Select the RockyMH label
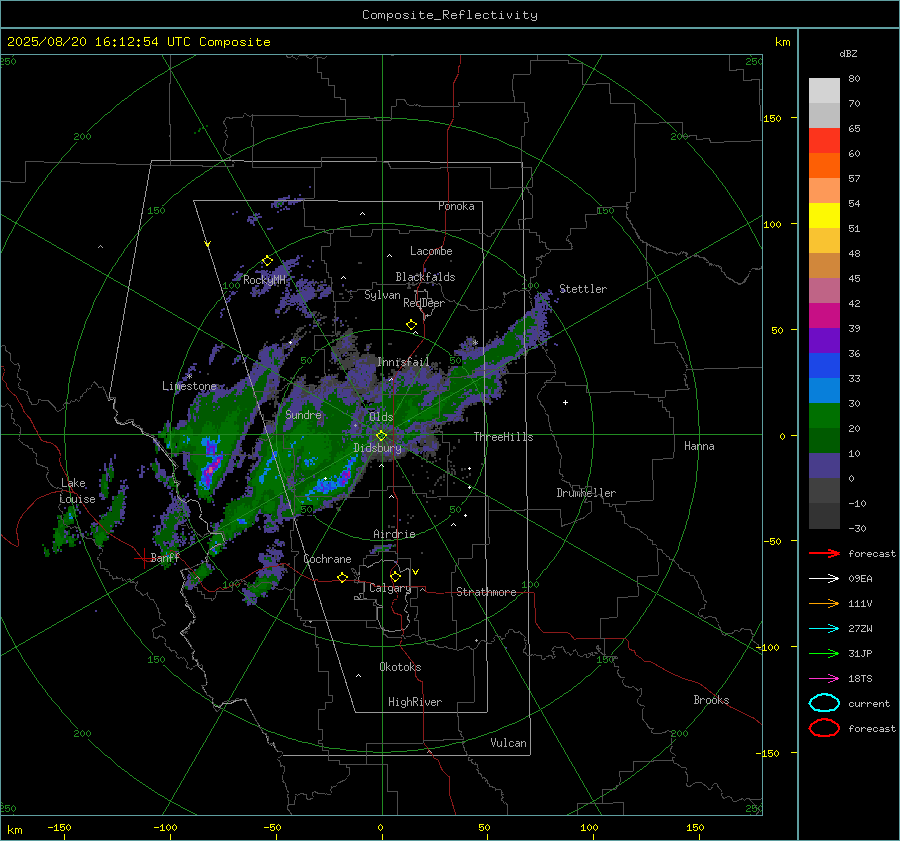Screen dimensions: 900x841 264,280
